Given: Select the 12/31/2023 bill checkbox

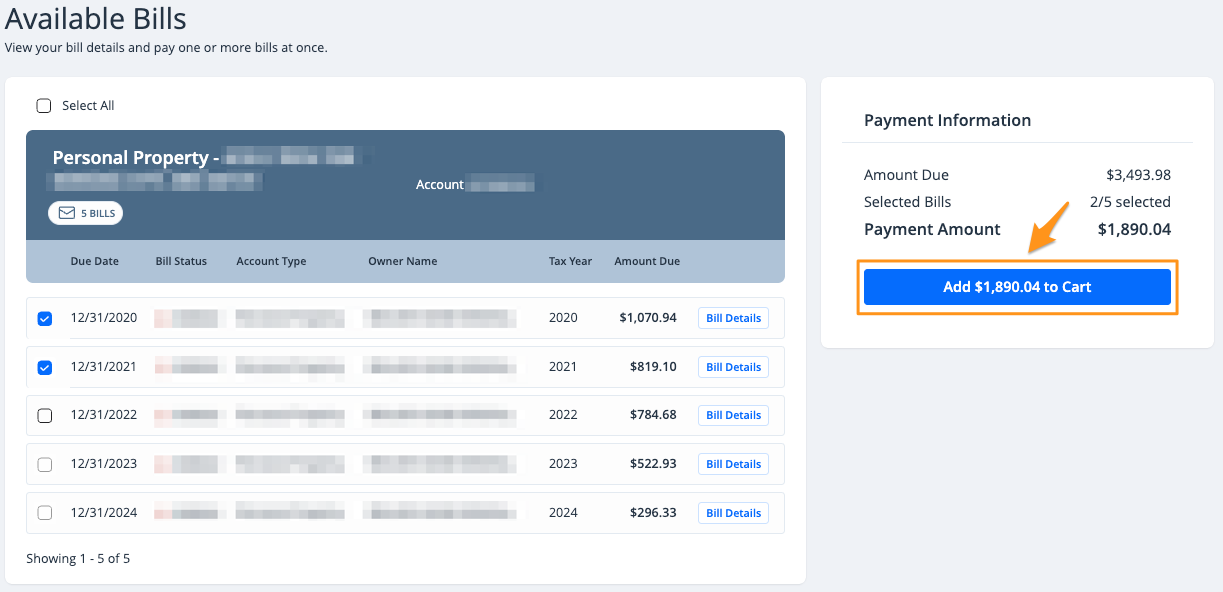Looking at the screenshot, I should coord(44,464).
